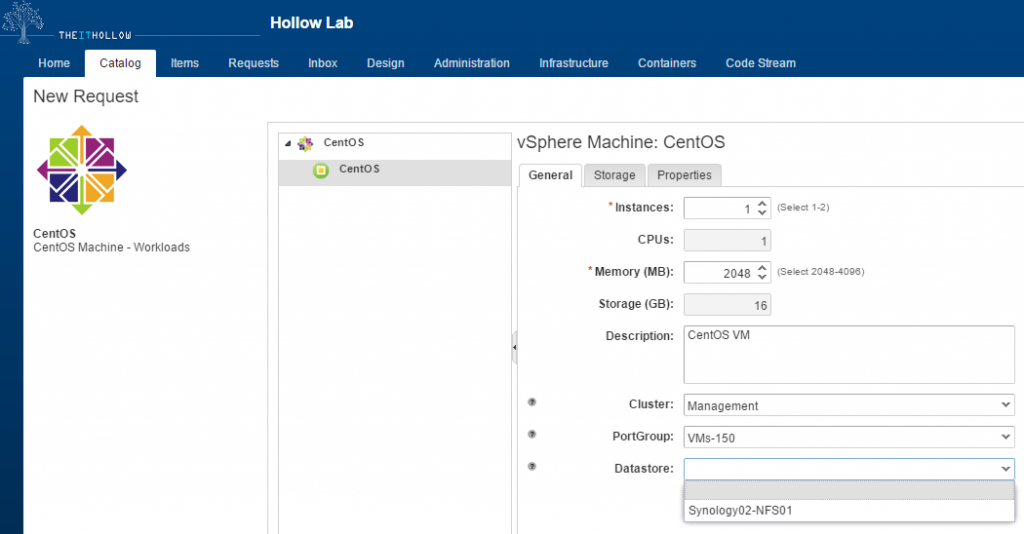Go to the Administration tab
The width and height of the screenshot is (1024, 534).
click(471, 63)
